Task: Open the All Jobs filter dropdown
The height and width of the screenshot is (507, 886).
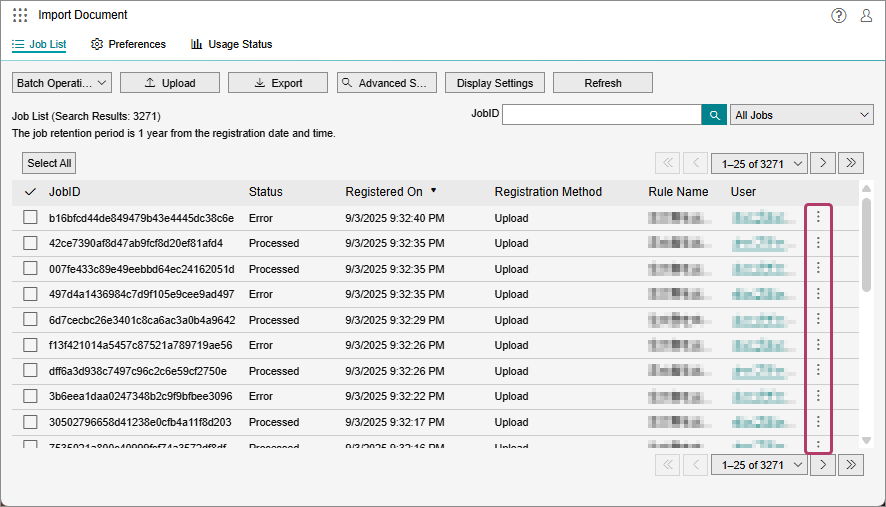Action: (x=802, y=115)
